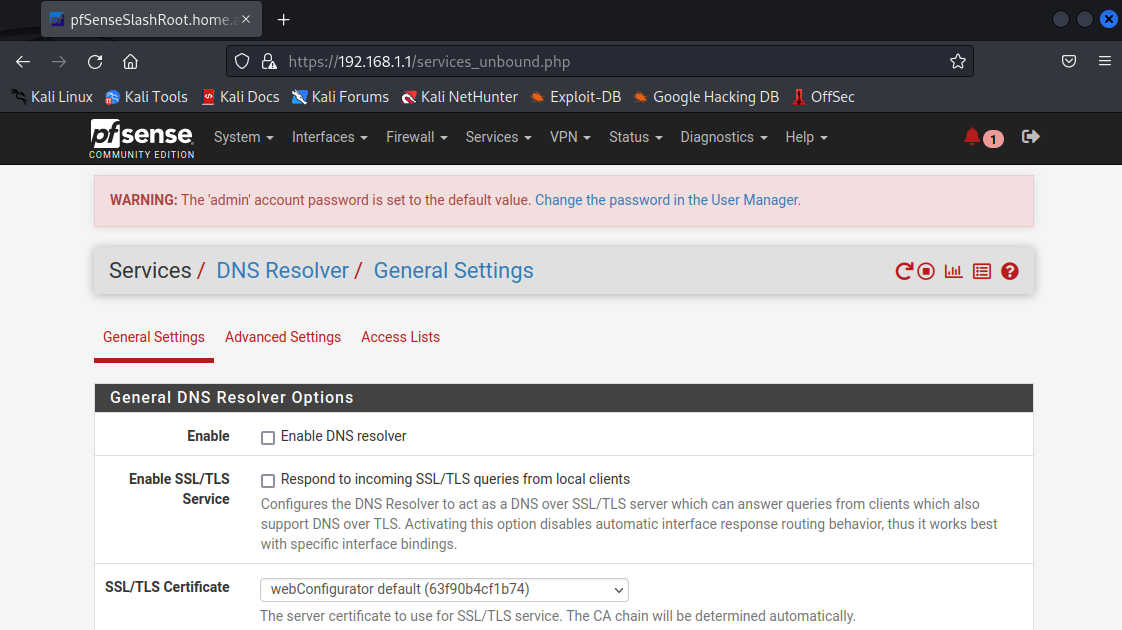This screenshot has height=630, width=1122.
Task: Click the stop service icon
Action: coord(926,271)
